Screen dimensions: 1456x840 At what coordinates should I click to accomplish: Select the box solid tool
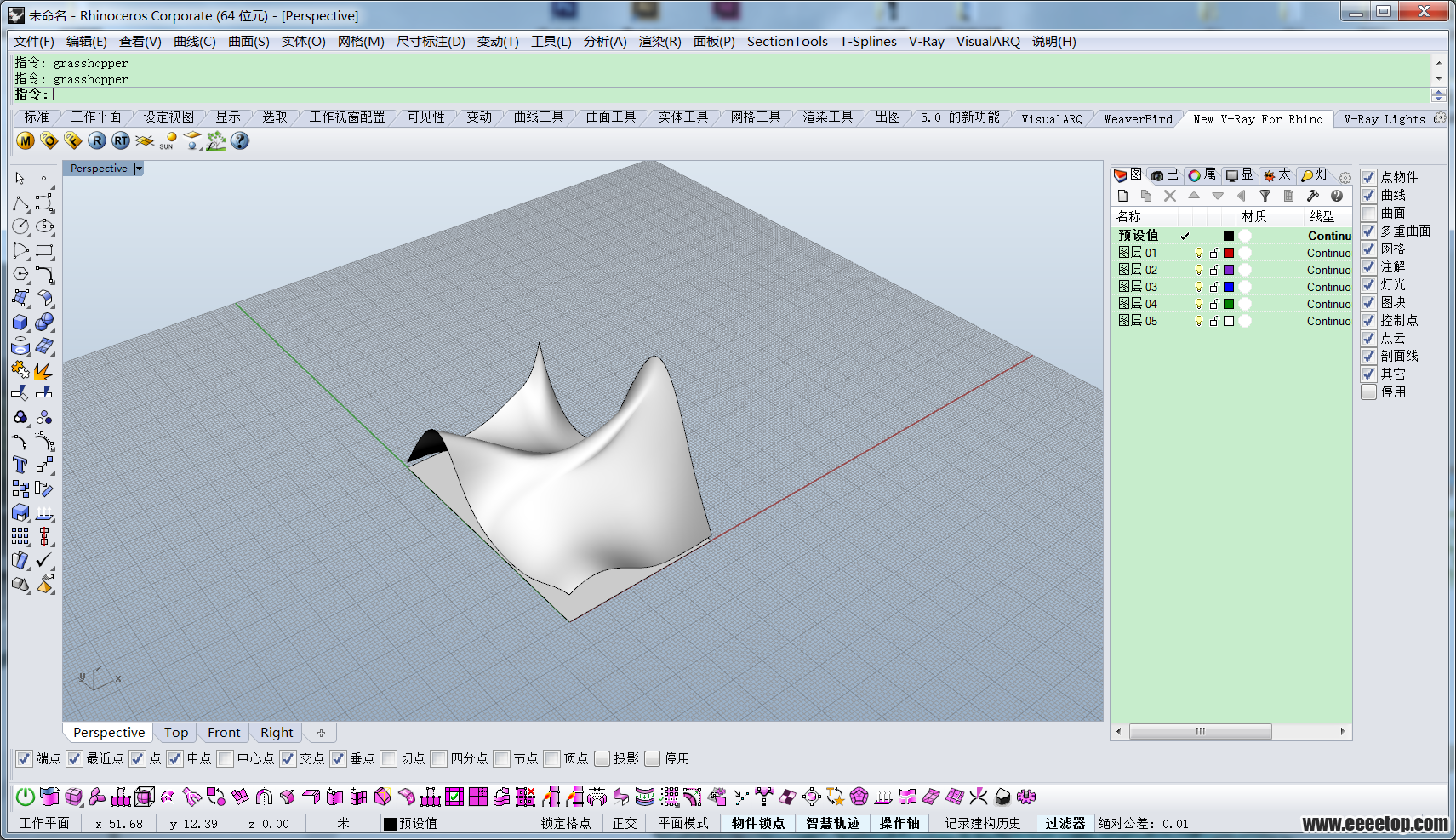20,323
